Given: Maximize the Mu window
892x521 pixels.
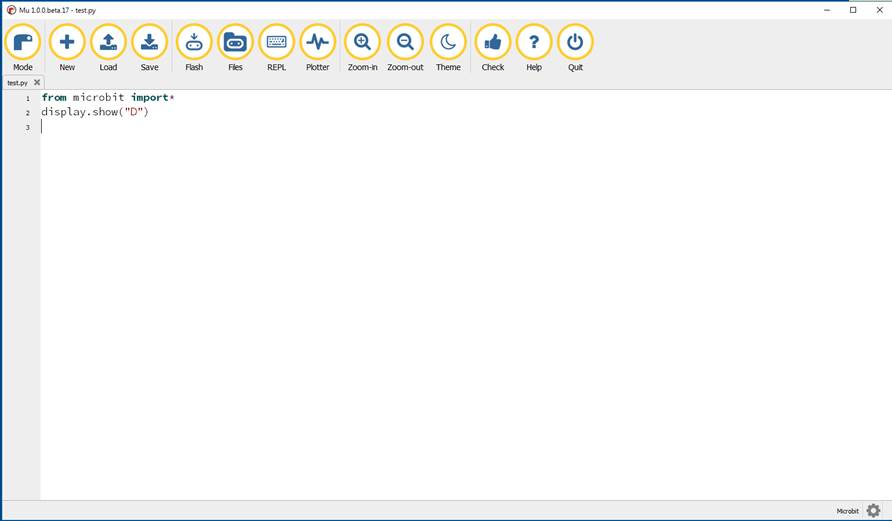Looking at the screenshot, I should tap(853, 10).
